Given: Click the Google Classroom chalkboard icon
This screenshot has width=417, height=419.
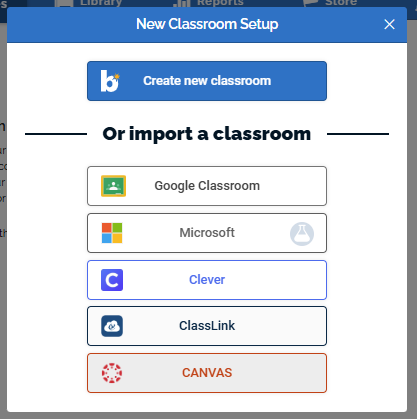Looking at the screenshot, I should click(x=113, y=186).
